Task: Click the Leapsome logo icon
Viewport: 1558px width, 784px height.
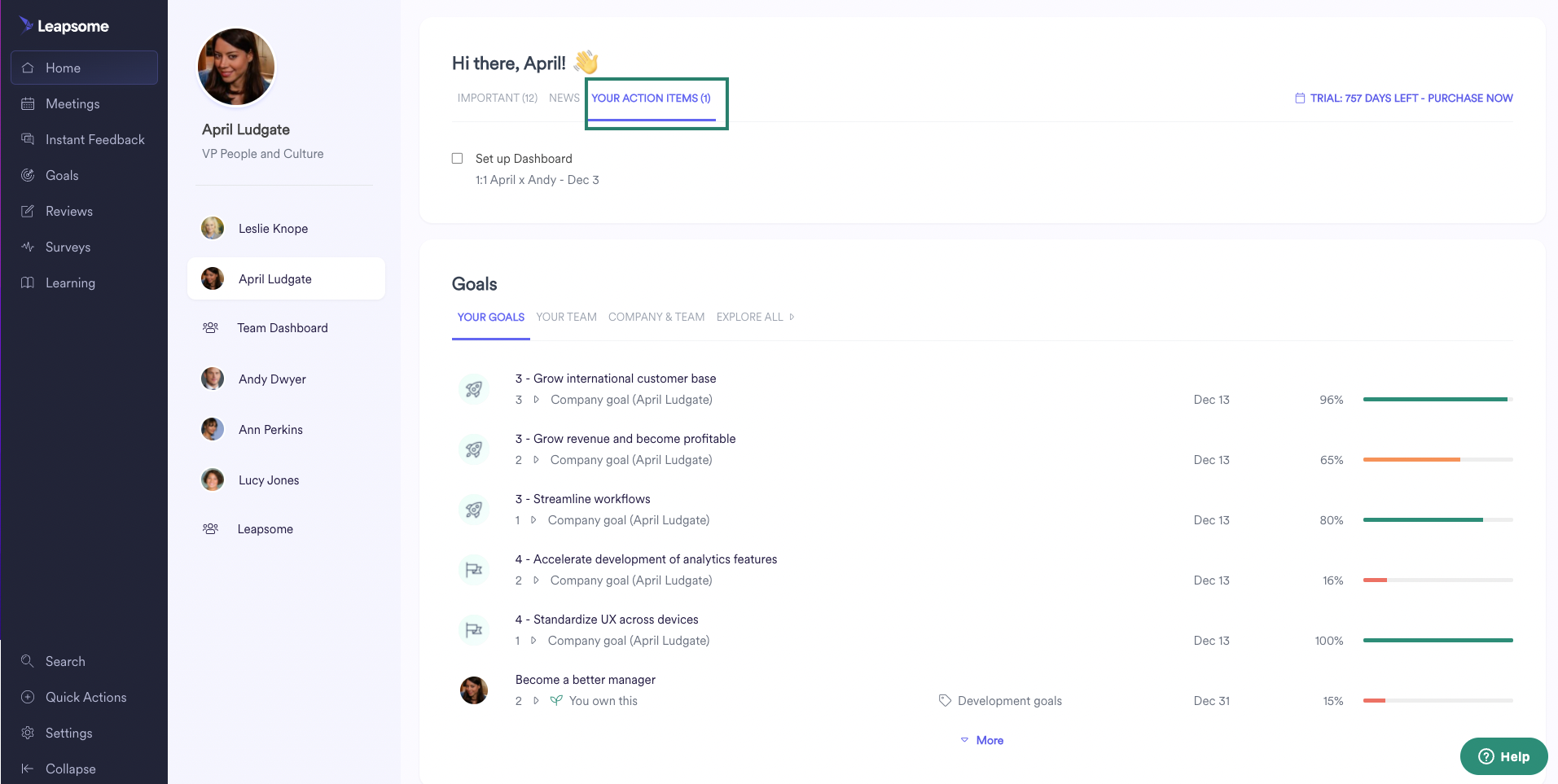Action: (26, 24)
